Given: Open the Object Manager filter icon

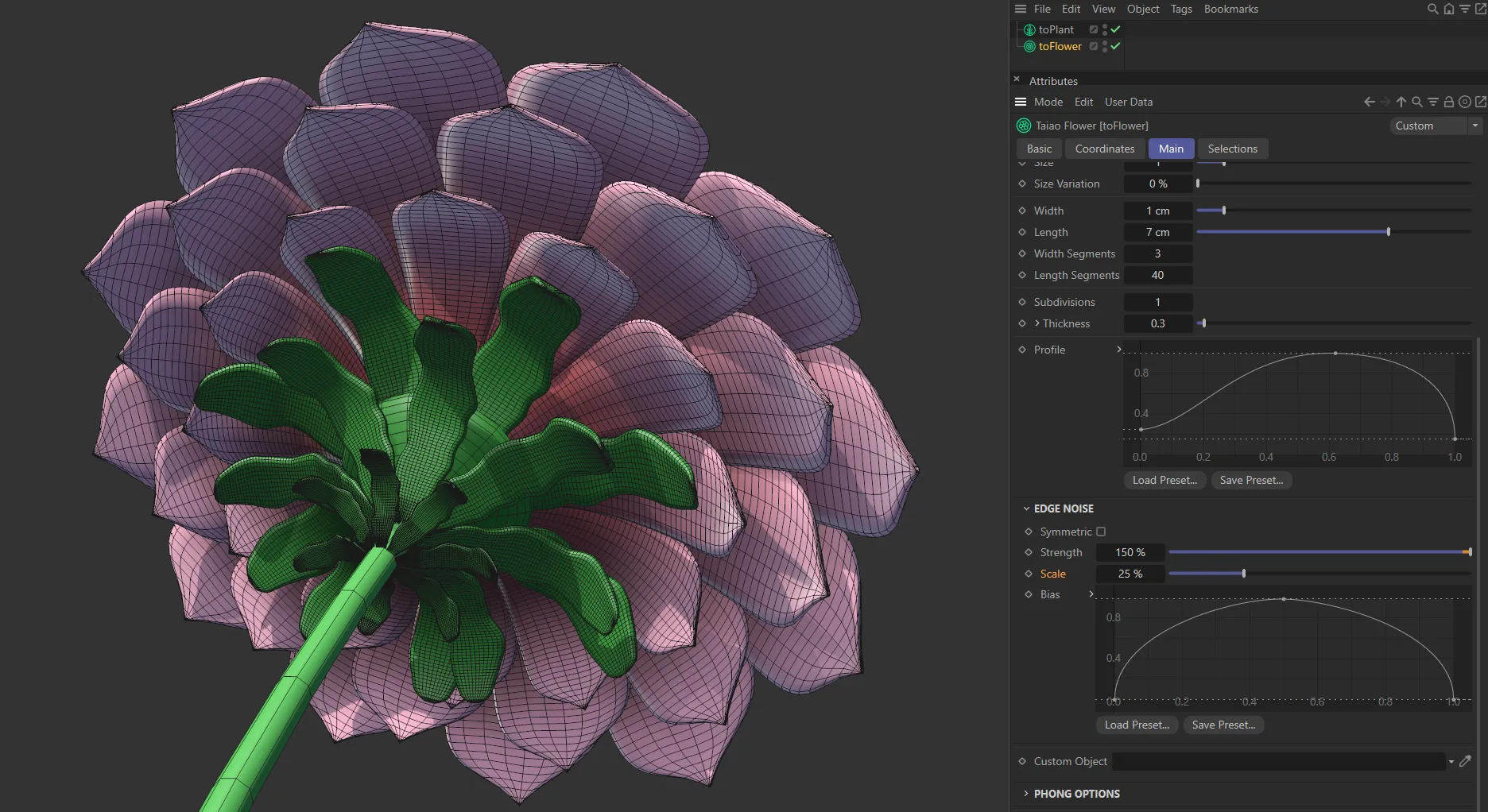Looking at the screenshot, I should (x=1466, y=9).
